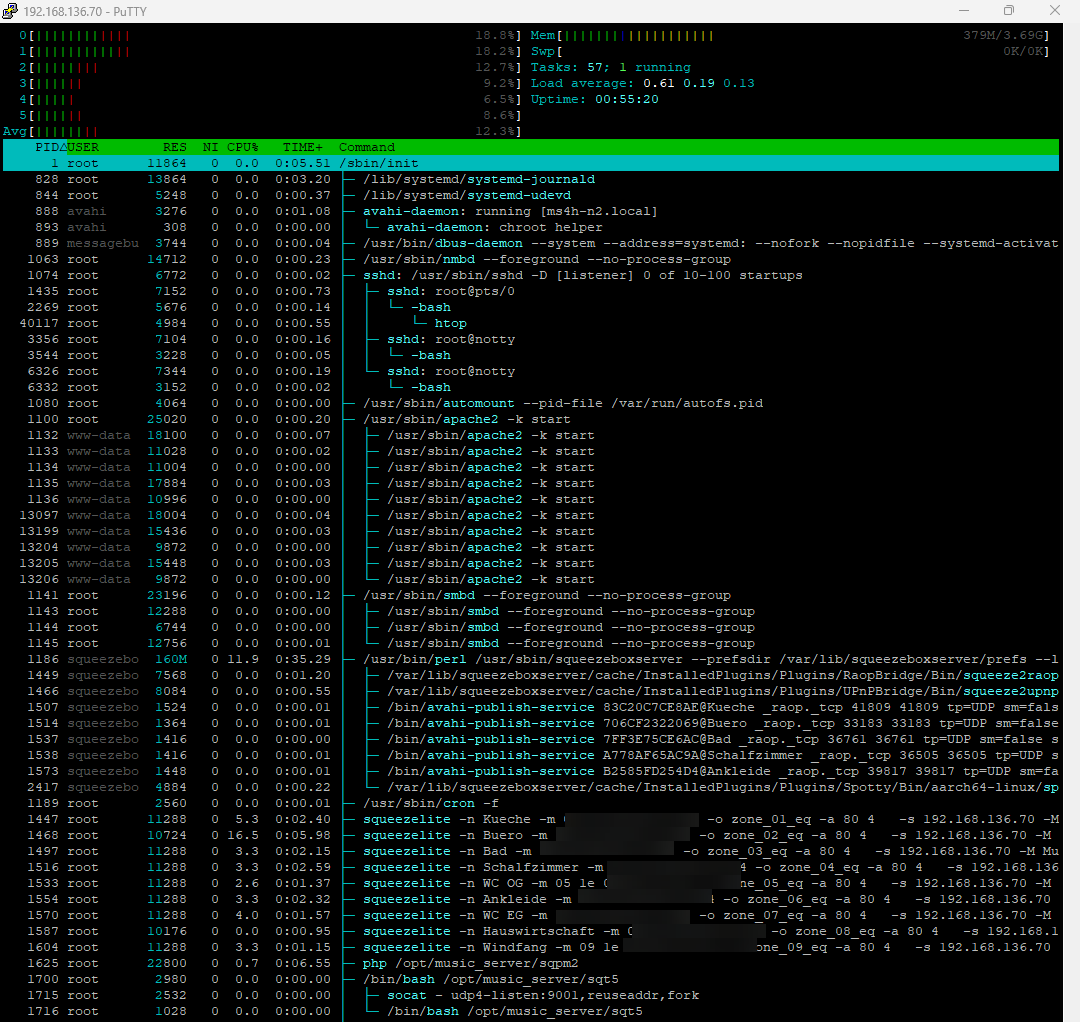Select the apache2 worker with PID 1132
Viewport: 1080px width, 1022px height.
(x=530, y=435)
